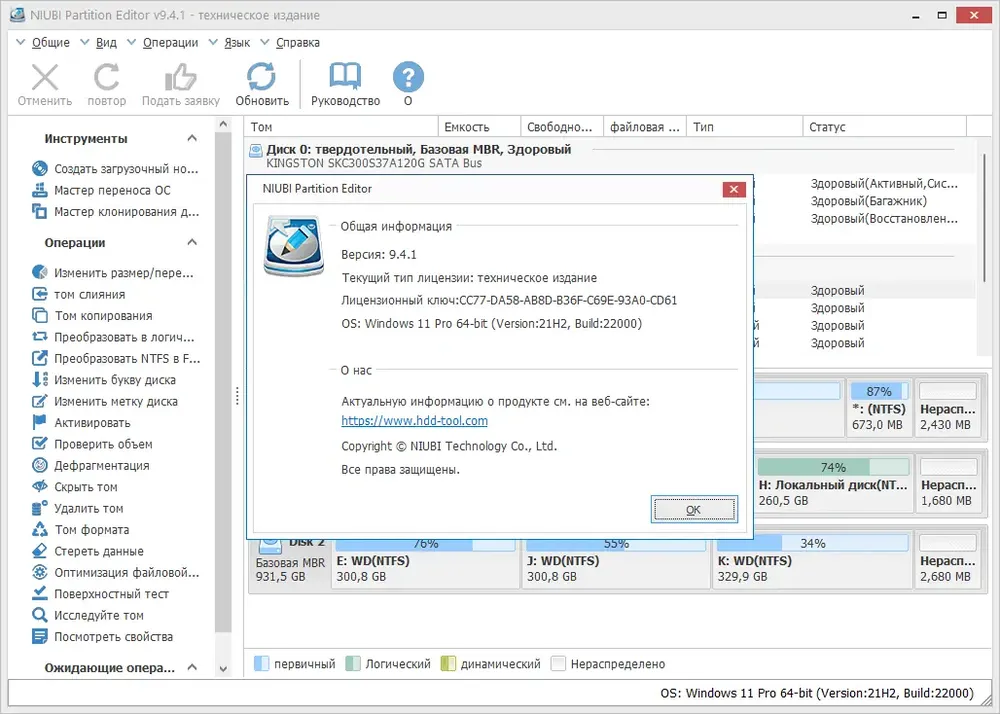1000x714 pixels.
Task: Choose Том копирования operation
Action: pos(92,316)
